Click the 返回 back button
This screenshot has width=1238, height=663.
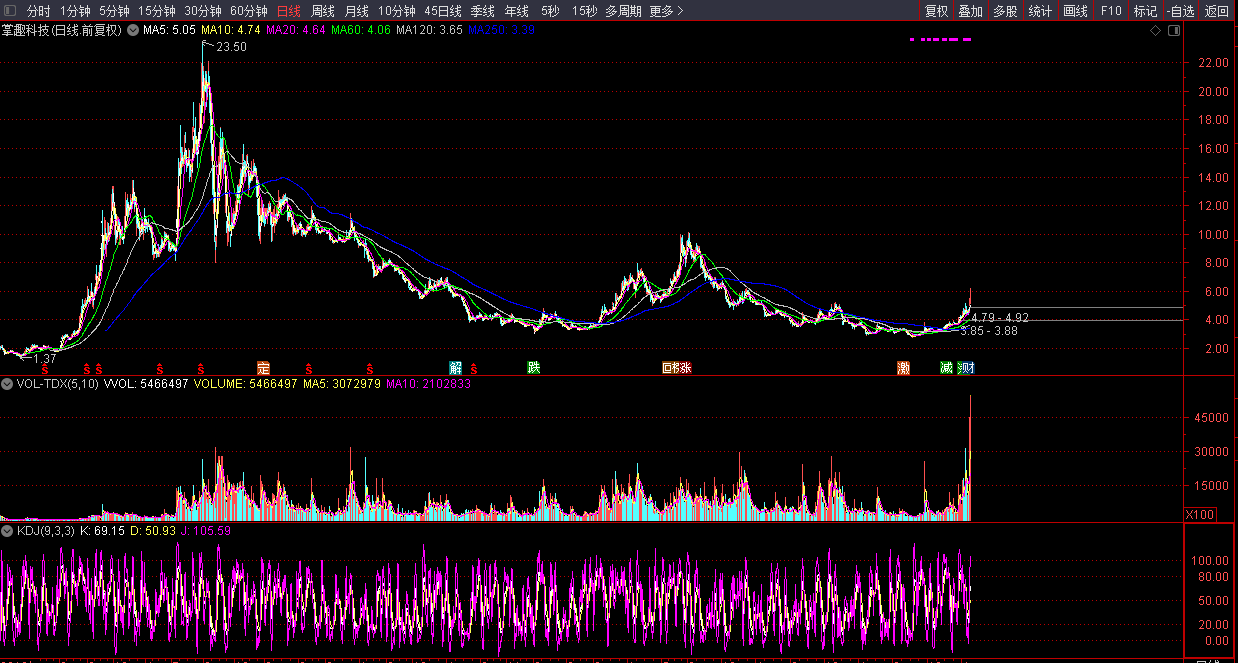(1217, 11)
